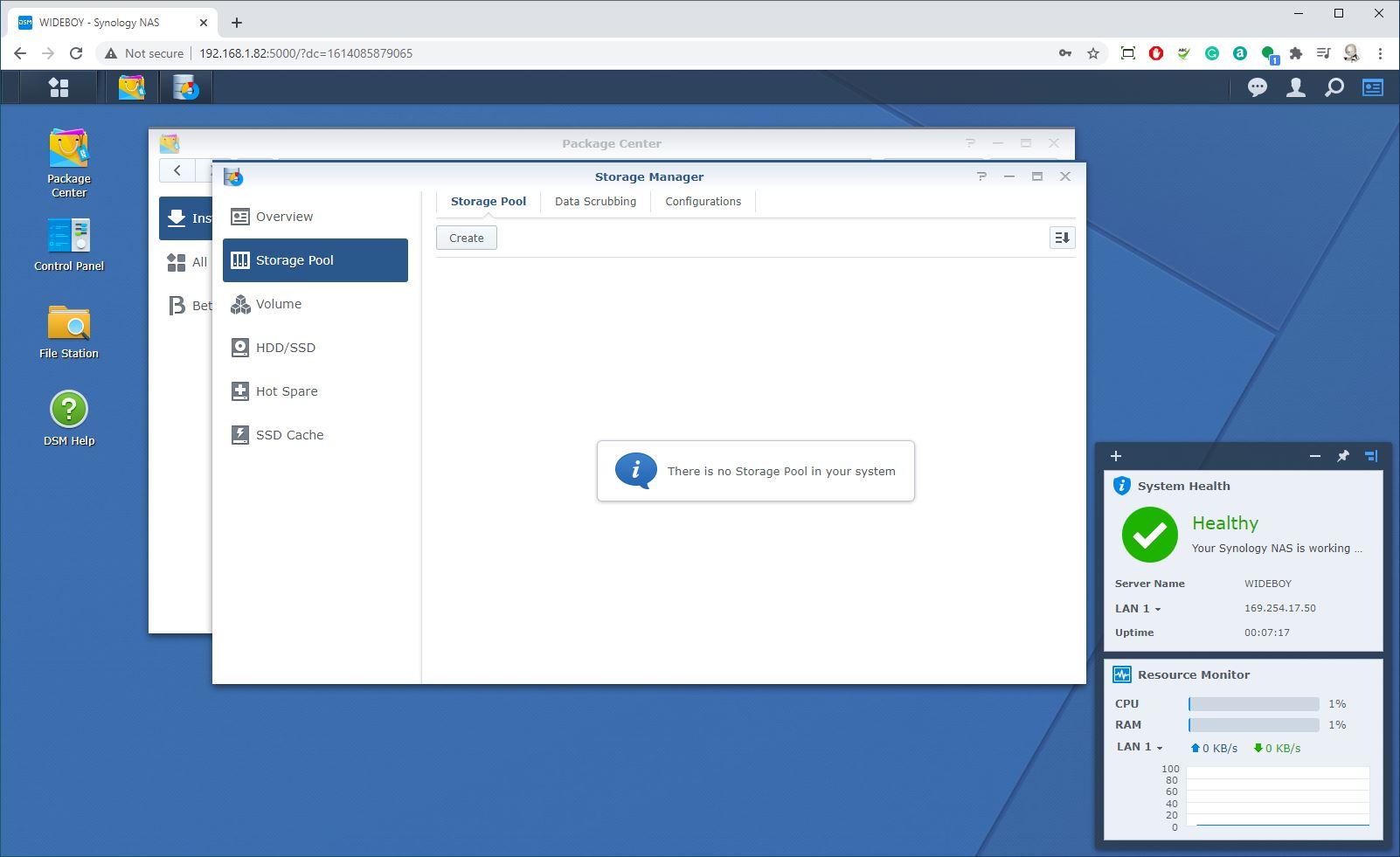
Task: Select Storage Manager in the DSM taskbar
Action: coord(185,87)
